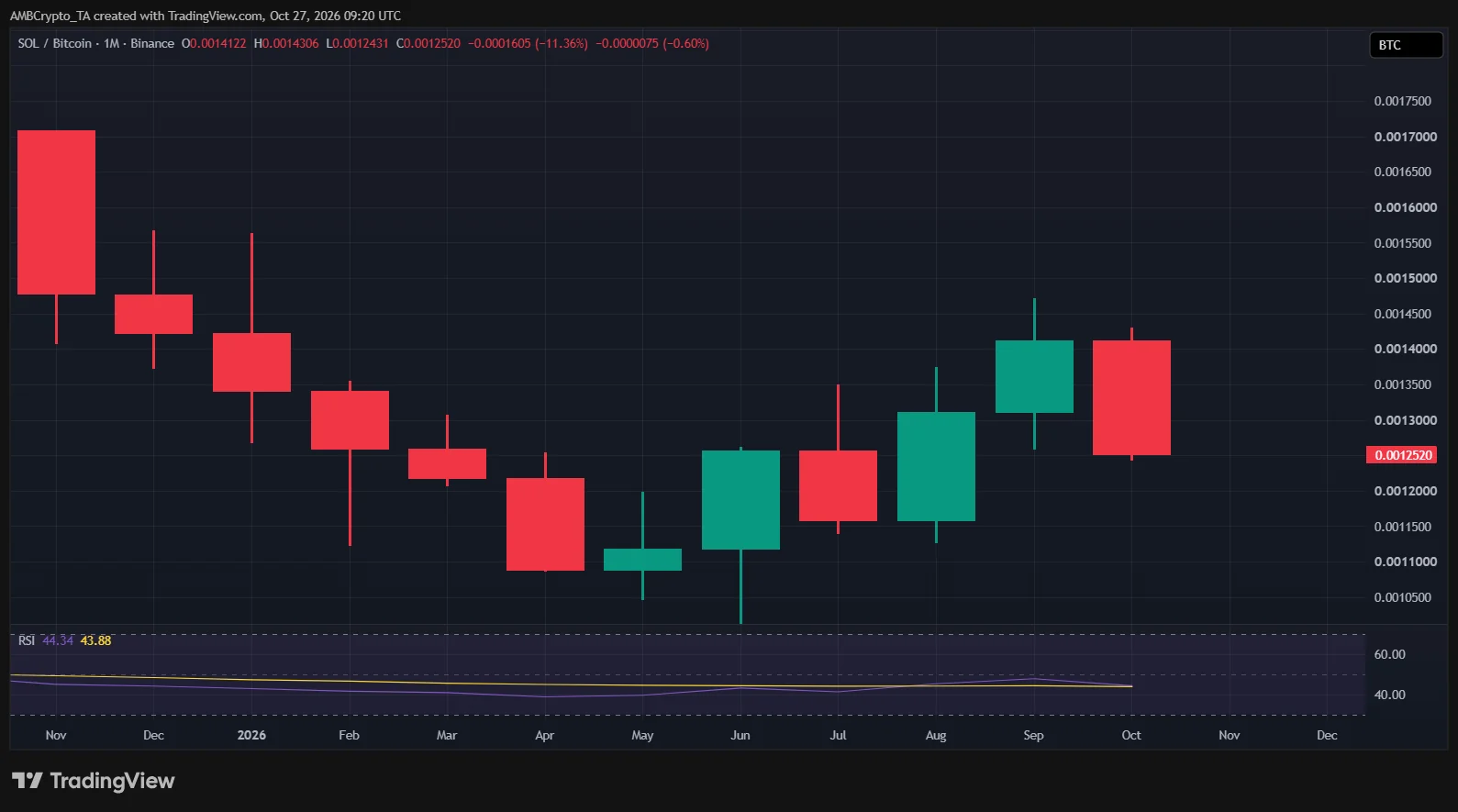
Task: Click the open price value O0.0014122
Action: coord(214,43)
